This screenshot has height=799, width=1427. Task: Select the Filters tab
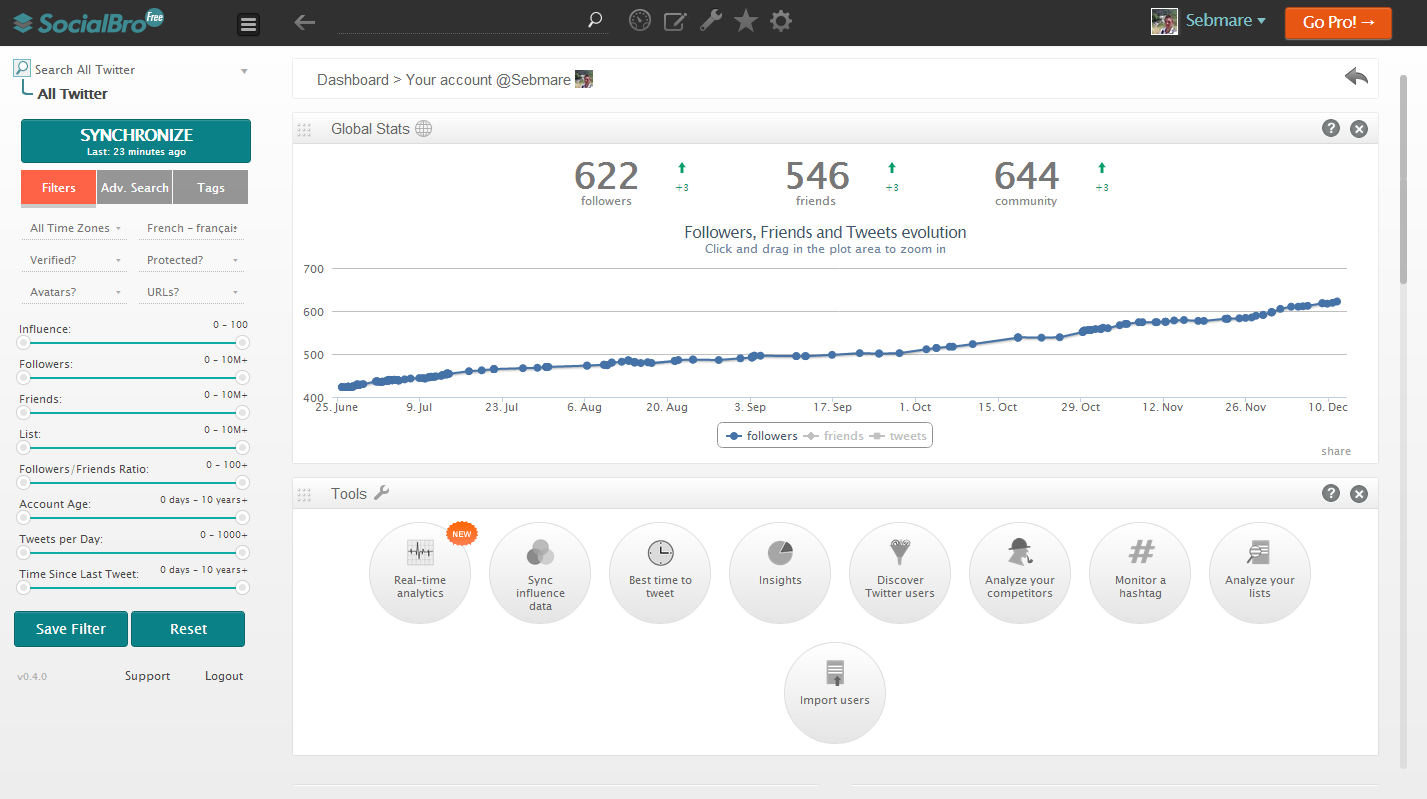click(58, 187)
